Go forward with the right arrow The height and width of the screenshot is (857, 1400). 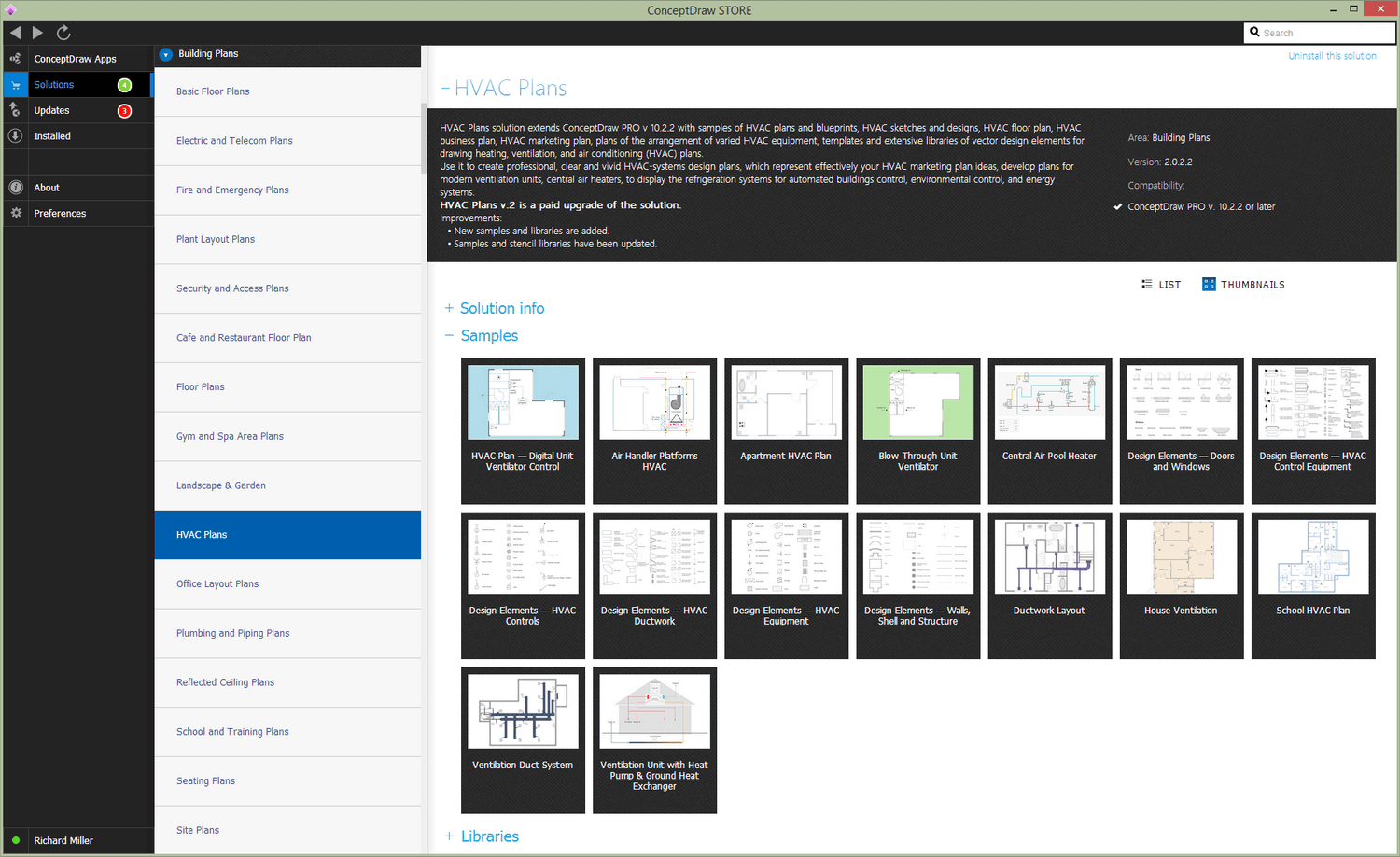(37, 33)
